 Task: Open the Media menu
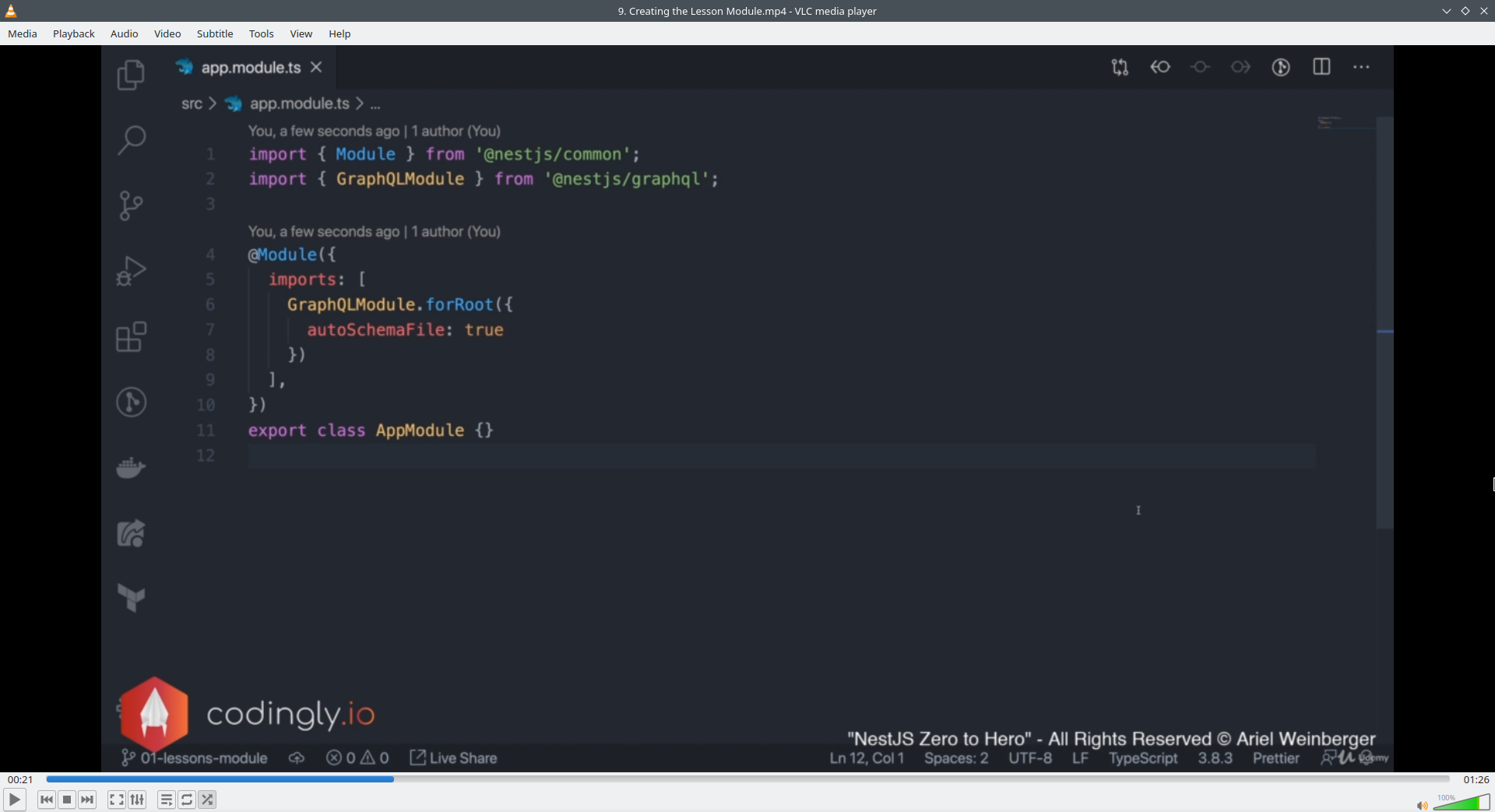coord(23,33)
